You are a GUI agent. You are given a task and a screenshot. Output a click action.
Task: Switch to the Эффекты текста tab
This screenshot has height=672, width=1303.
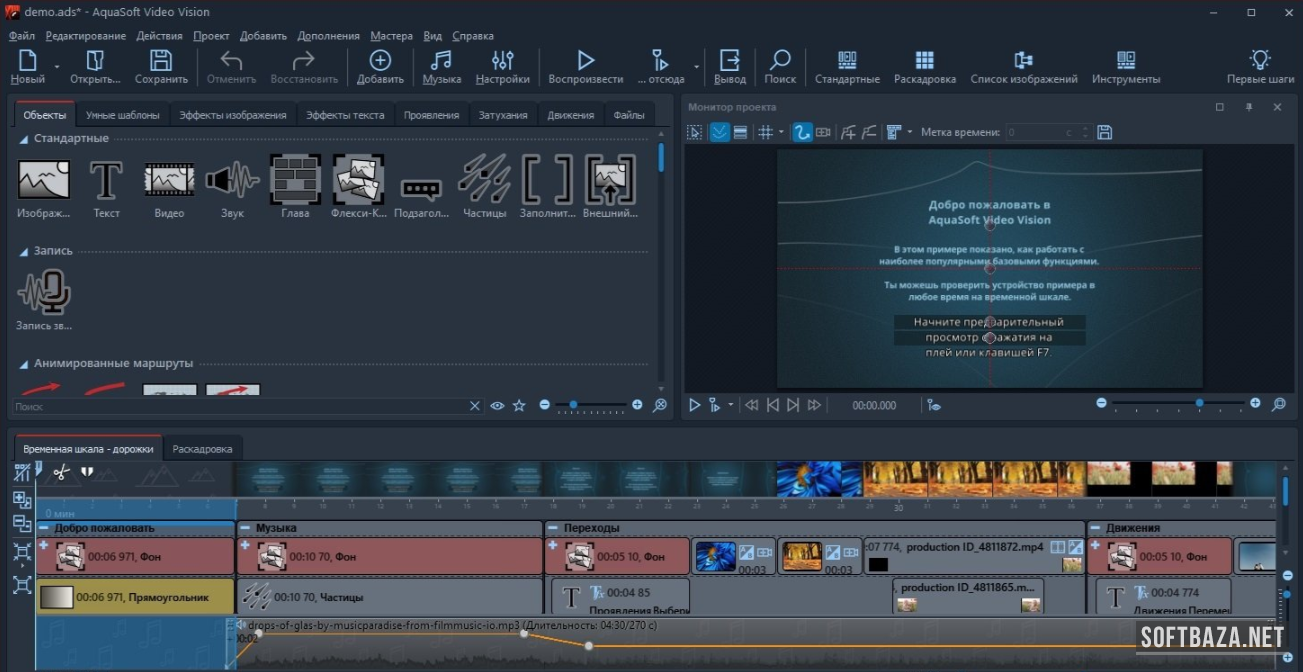pyautogui.click(x=345, y=115)
